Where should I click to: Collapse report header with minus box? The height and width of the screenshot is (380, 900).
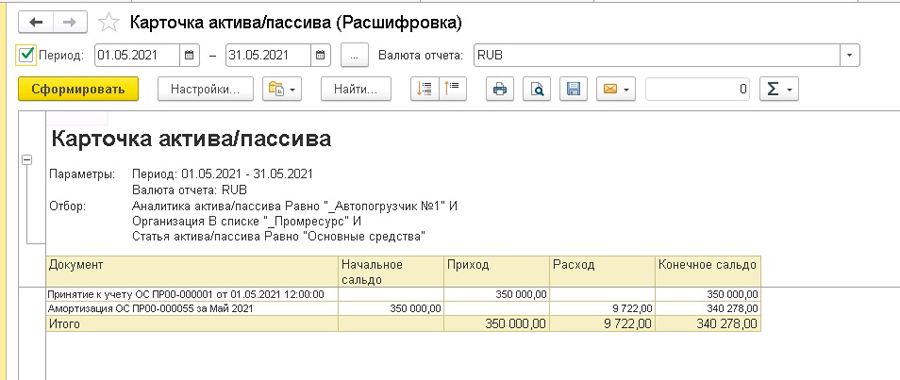(26, 160)
